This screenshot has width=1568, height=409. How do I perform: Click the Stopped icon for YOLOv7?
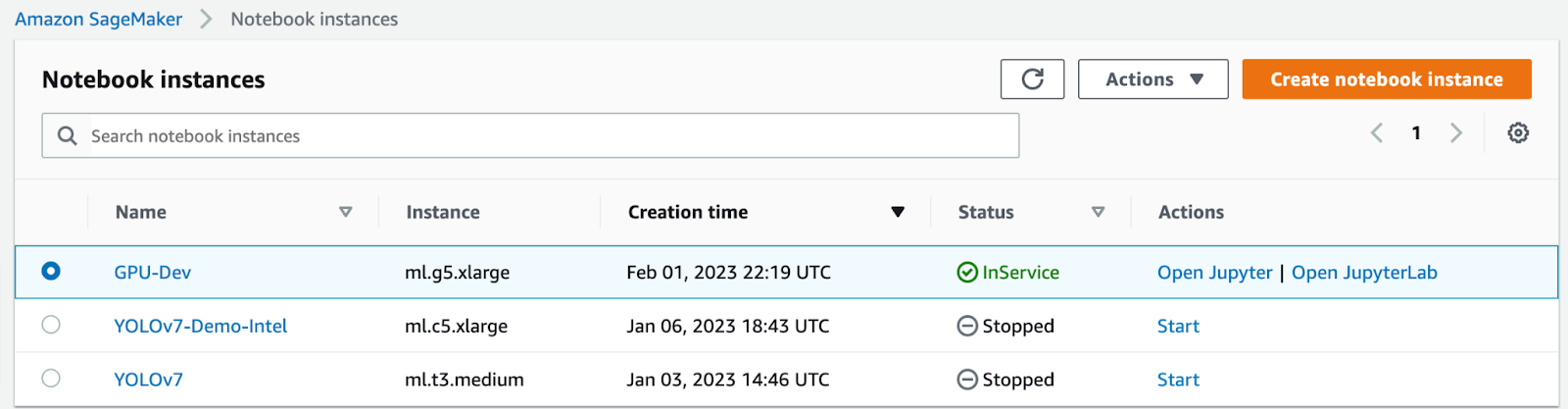click(x=967, y=380)
